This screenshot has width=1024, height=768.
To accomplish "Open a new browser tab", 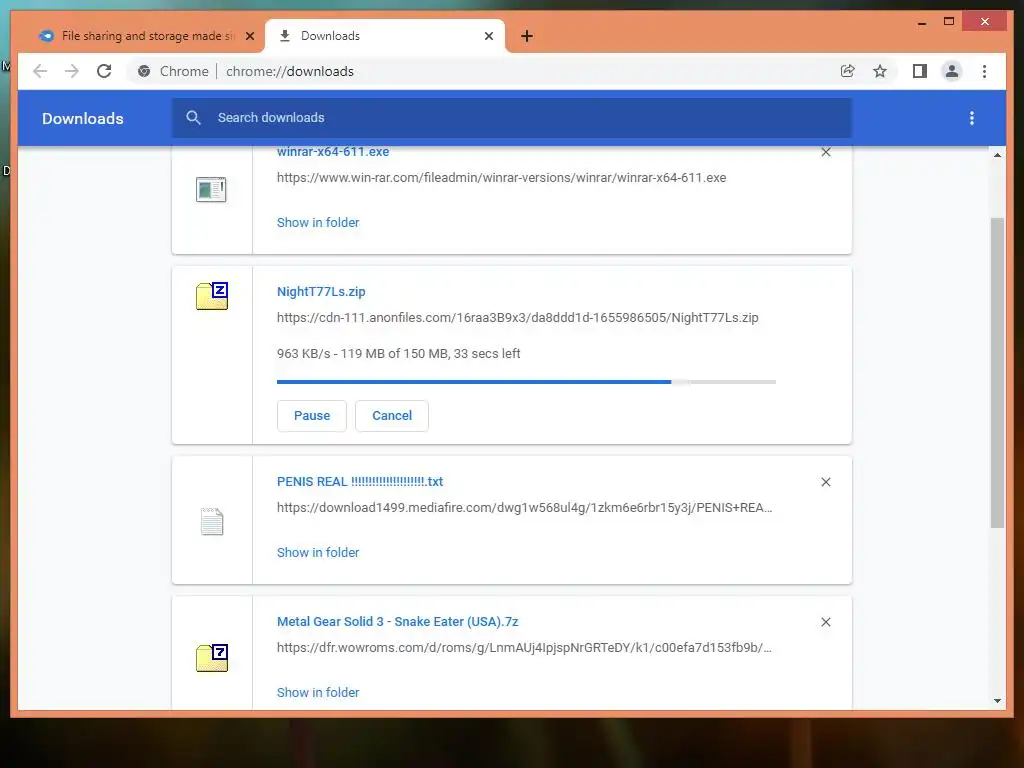I will (527, 36).
